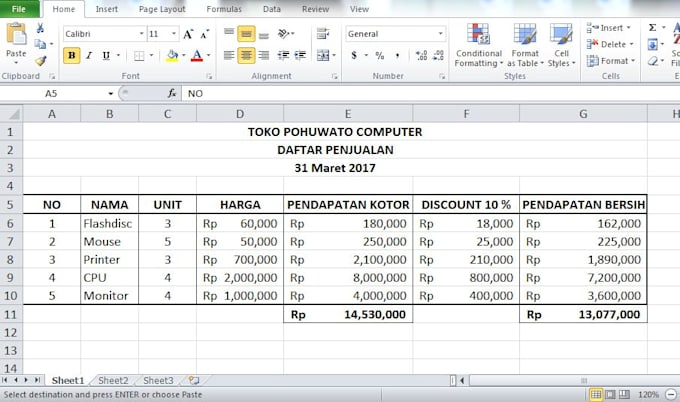Viewport: 680px width, 402px height.
Task: Open Paste options dropdown arrow
Action: 16,63
